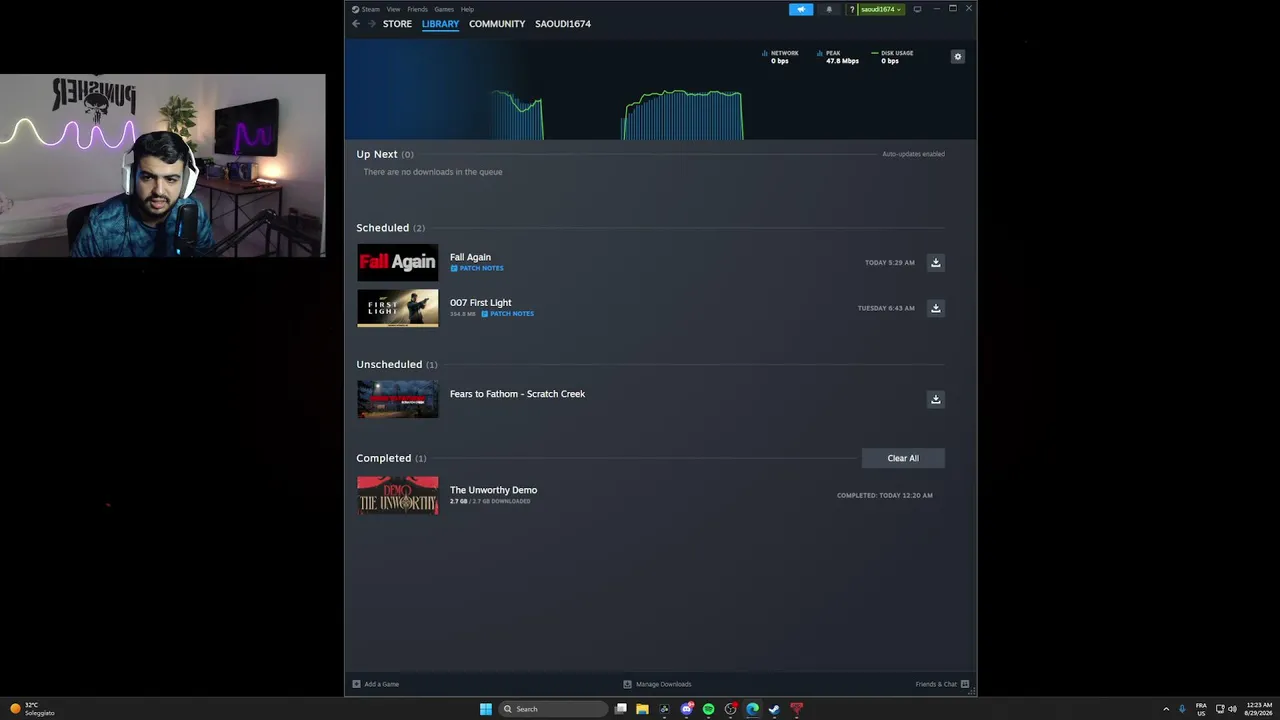Click the TODAY 5:29 AM schedule time
This screenshot has width=1280, height=720.
[890, 263]
